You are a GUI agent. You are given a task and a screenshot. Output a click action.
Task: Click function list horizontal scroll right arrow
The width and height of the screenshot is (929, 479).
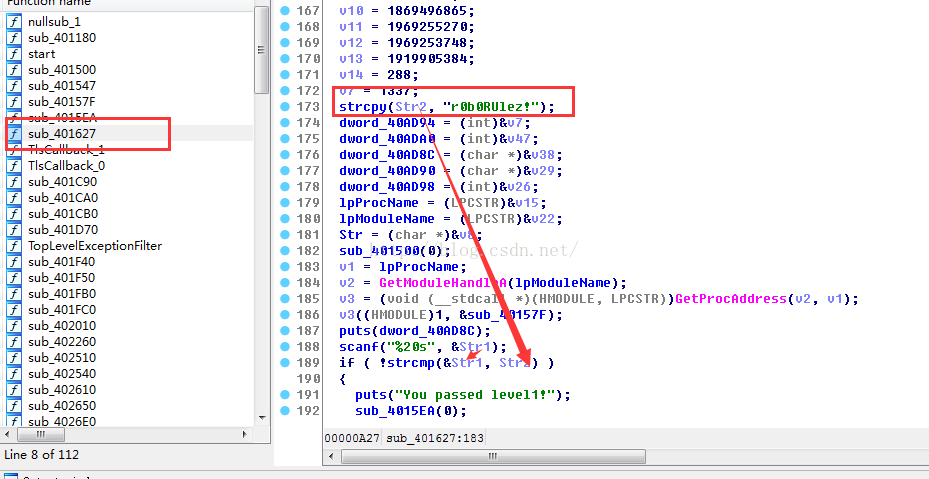click(x=245, y=435)
